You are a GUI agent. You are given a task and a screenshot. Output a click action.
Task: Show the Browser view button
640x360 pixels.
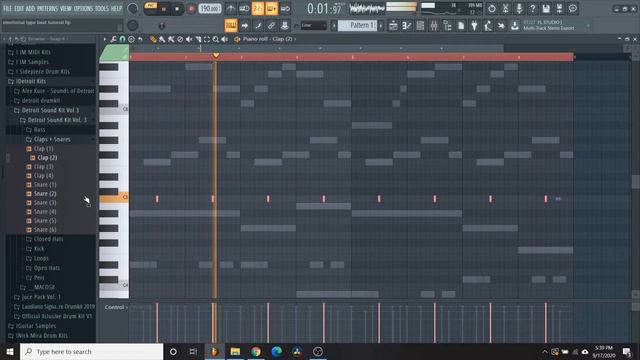[447, 26]
